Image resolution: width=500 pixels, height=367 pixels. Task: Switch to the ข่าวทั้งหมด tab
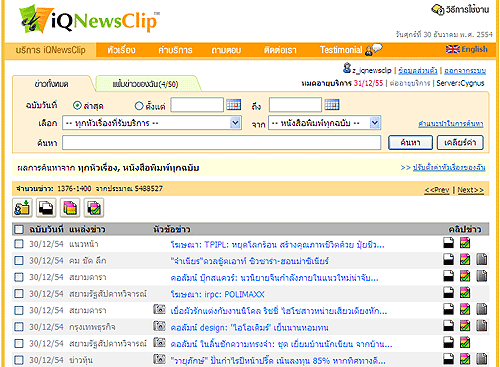pyautogui.click(x=51, y=84)
